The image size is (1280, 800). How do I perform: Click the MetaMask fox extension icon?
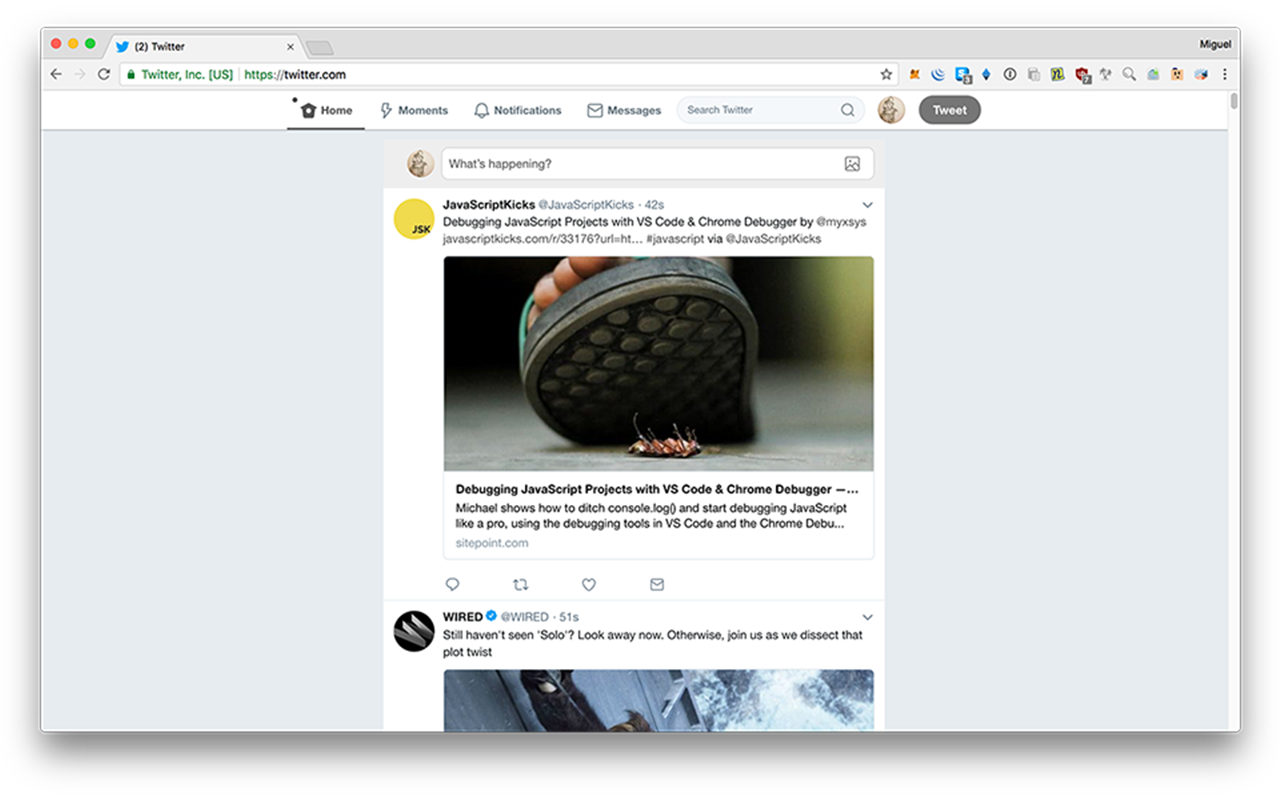[914, 74]
